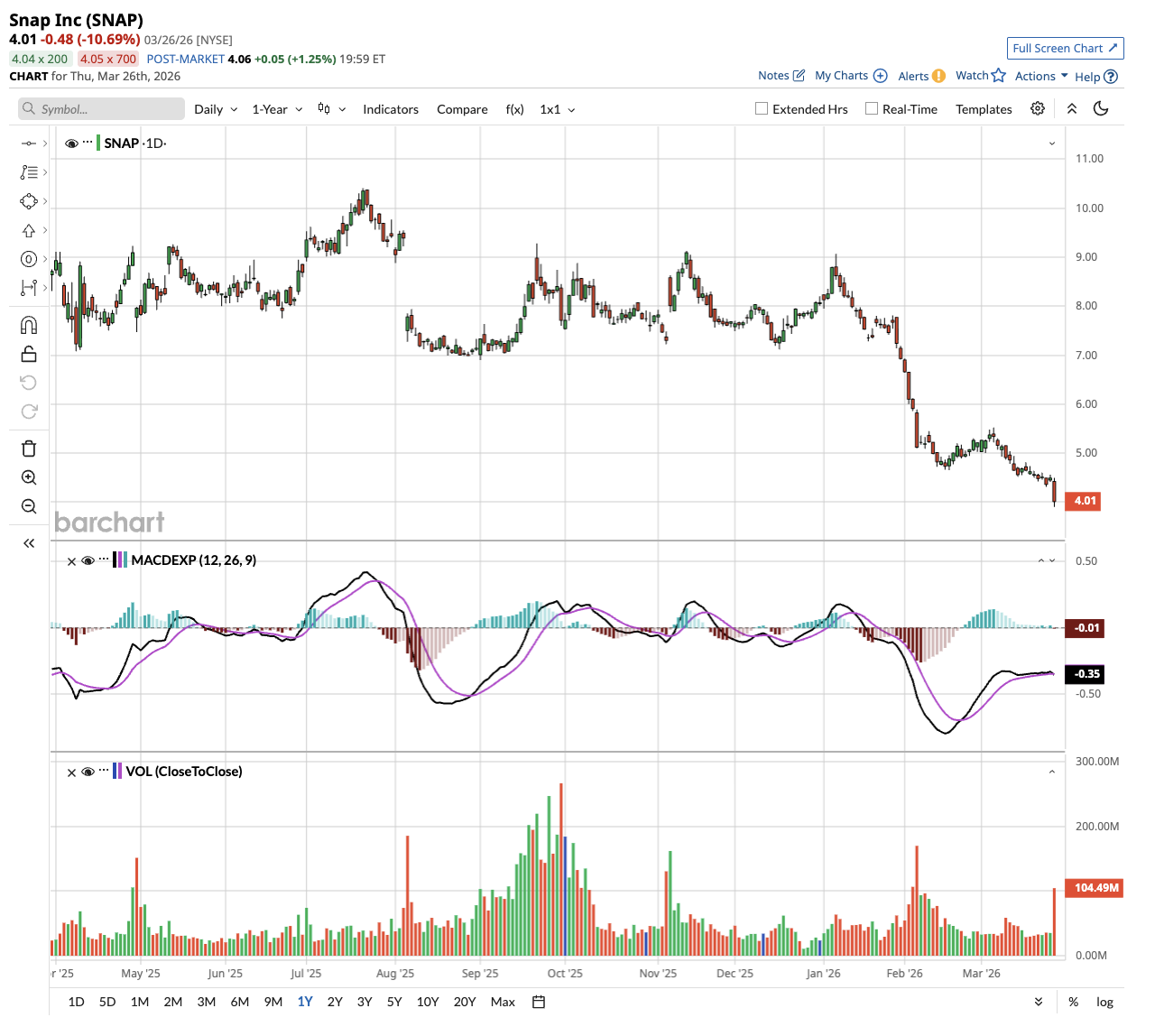Click the zoom out magnifier icon
Screen dimensions: 1155x1036
coord(29,506)
